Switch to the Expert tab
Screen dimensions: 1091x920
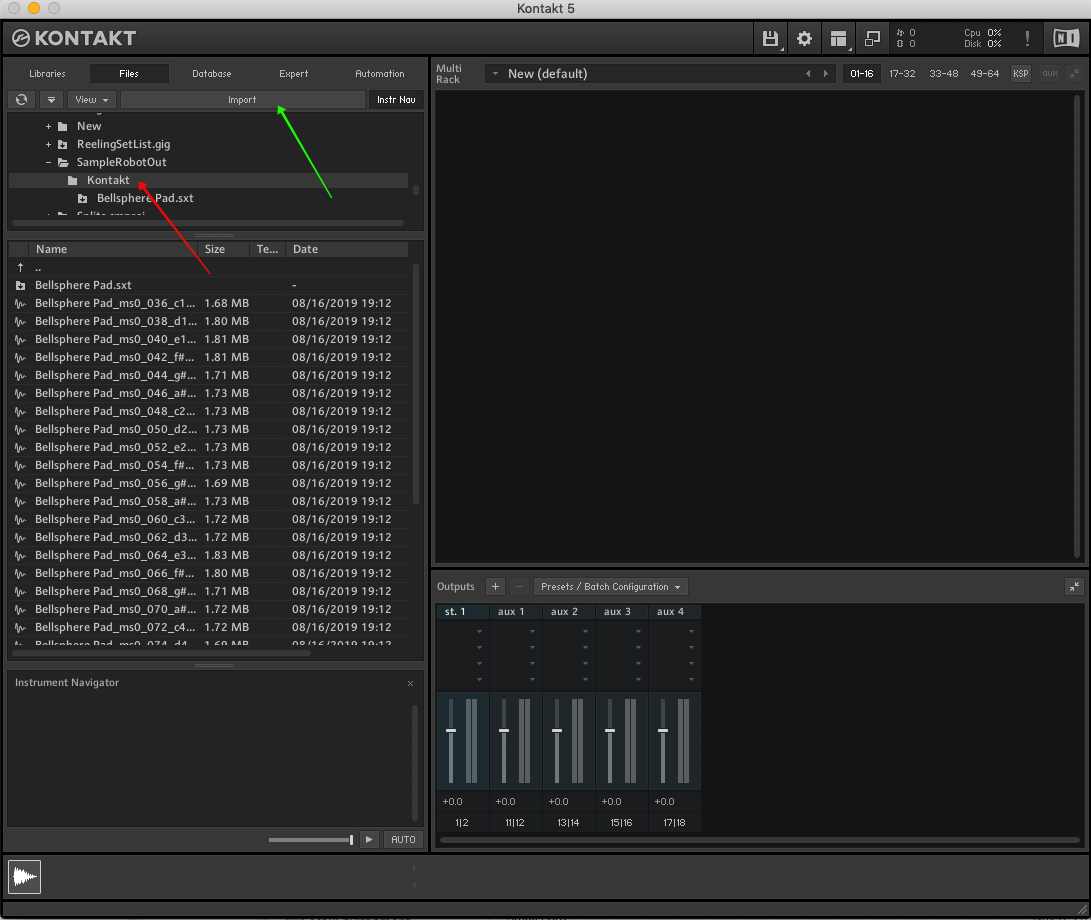coord(294,73)
